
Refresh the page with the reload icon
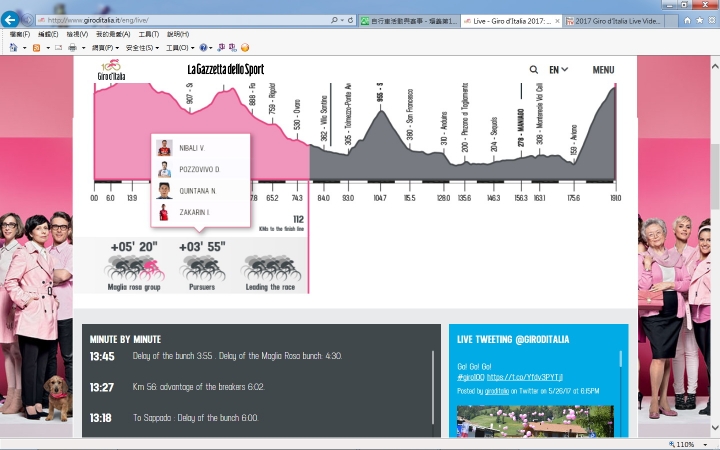pos(350,20)
